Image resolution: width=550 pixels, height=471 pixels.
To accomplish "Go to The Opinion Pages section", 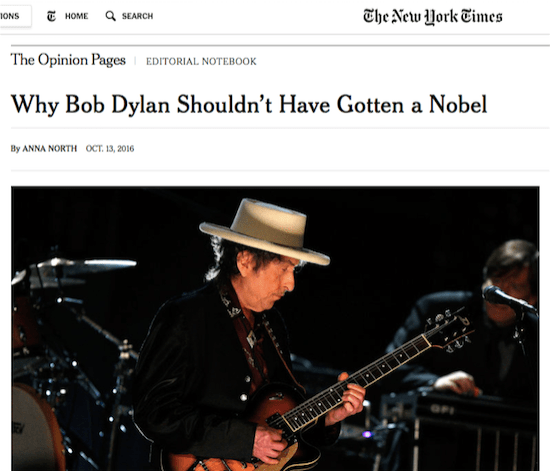I will (68, 60).
